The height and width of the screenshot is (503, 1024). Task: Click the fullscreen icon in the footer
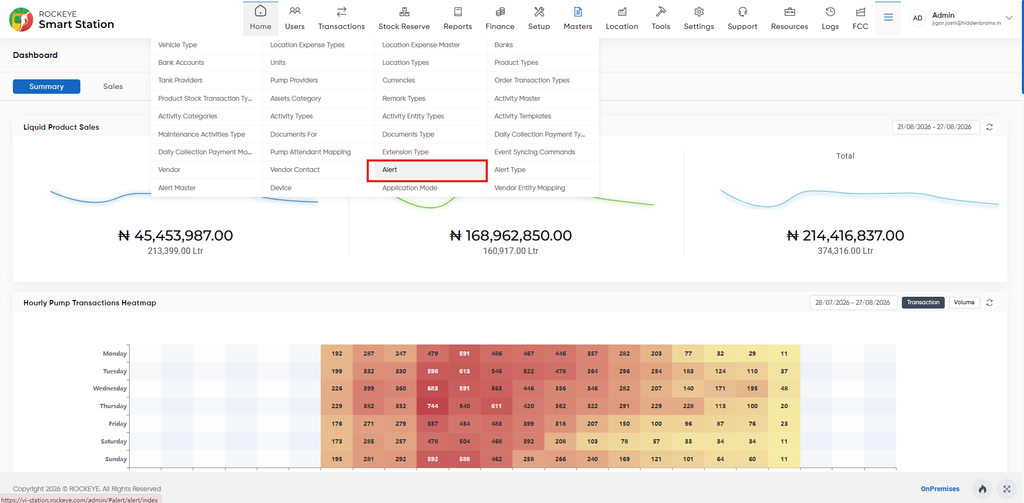1006,489
